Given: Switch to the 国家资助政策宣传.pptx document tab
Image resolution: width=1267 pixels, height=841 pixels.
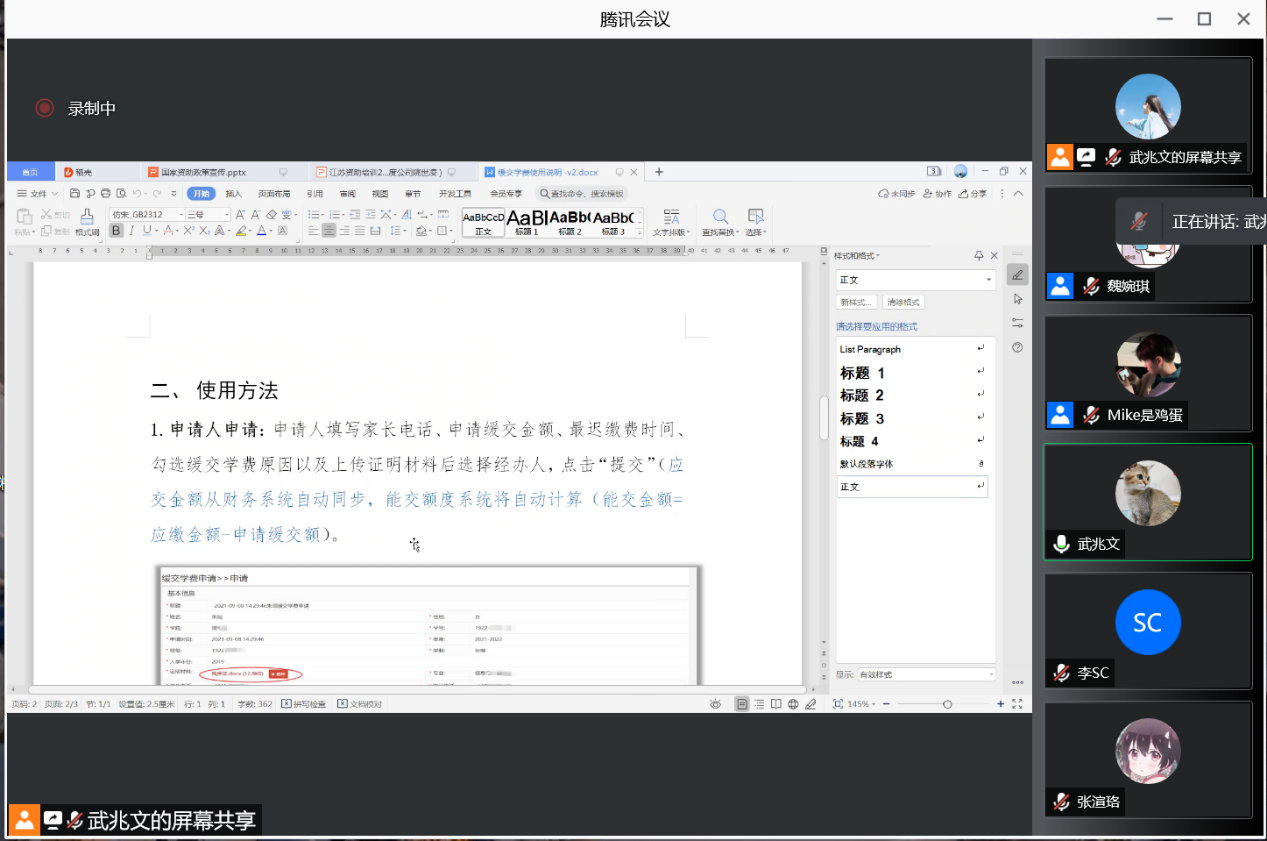Looking at the screenshot, I should 202,172.
